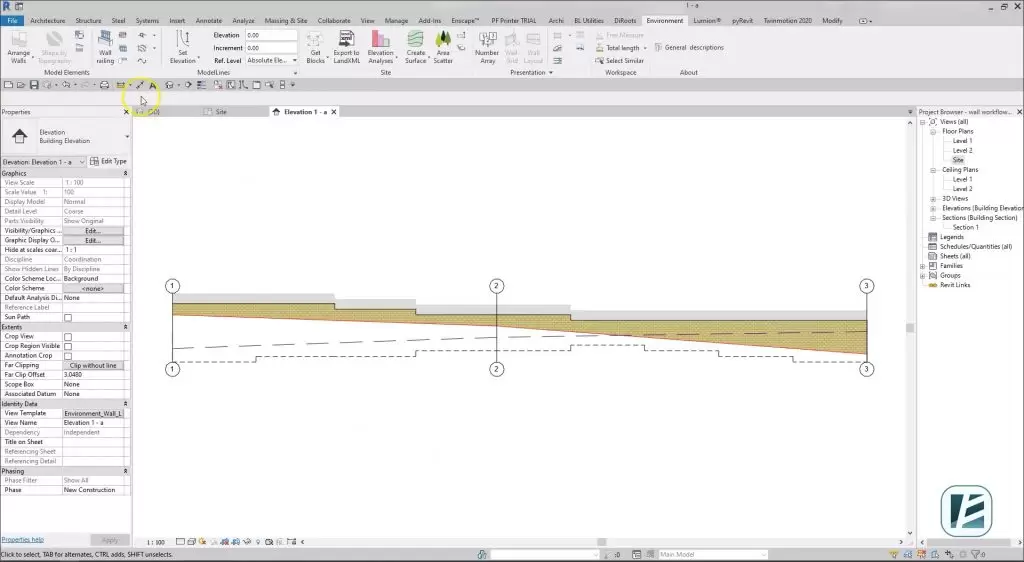Image resolution: width=1024 pixels, height=562 pixels.
Task: Expand the 3D Views tree node
Action: click(933, 198)
